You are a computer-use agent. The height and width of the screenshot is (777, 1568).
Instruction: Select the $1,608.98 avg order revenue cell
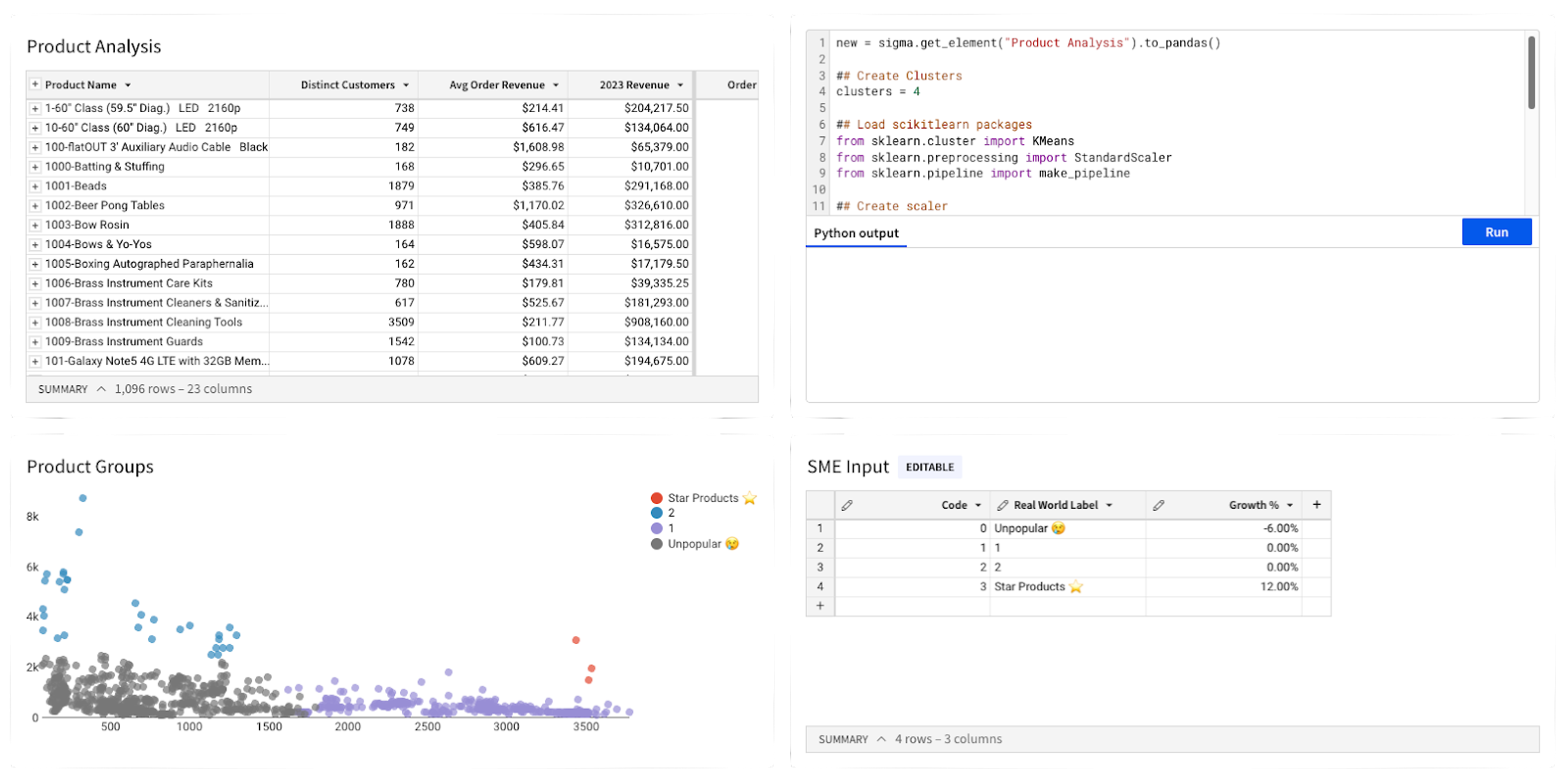click(493, 147)
